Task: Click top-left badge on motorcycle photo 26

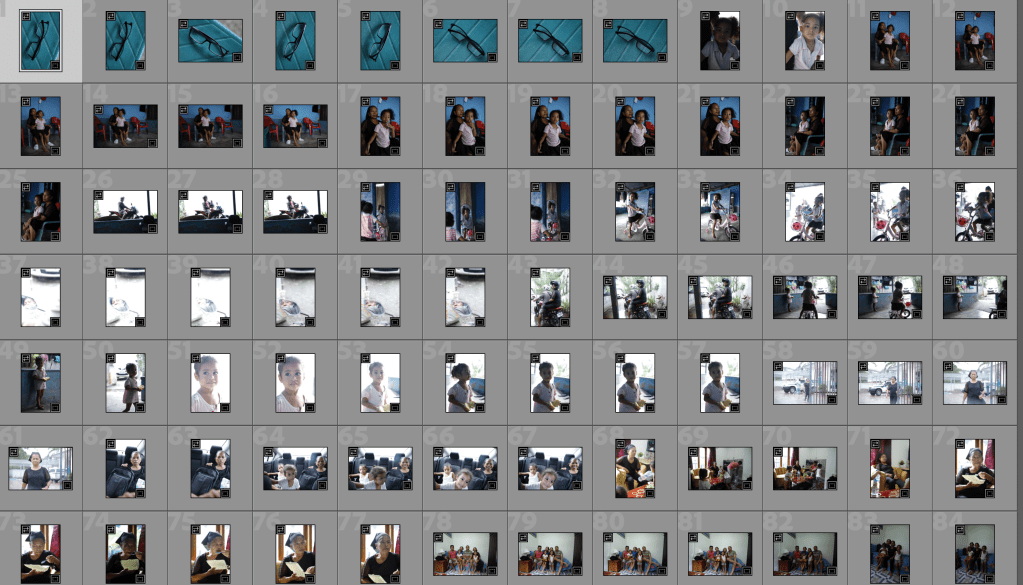Action: point(99,196)
